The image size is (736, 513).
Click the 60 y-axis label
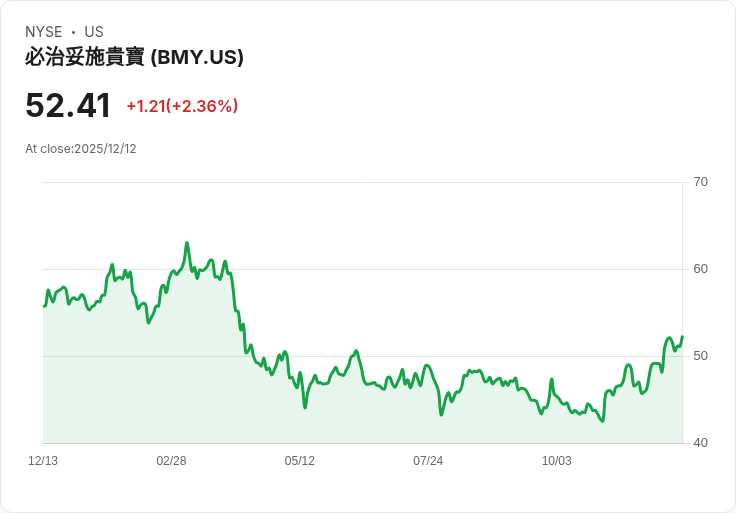tap(701, 269)
